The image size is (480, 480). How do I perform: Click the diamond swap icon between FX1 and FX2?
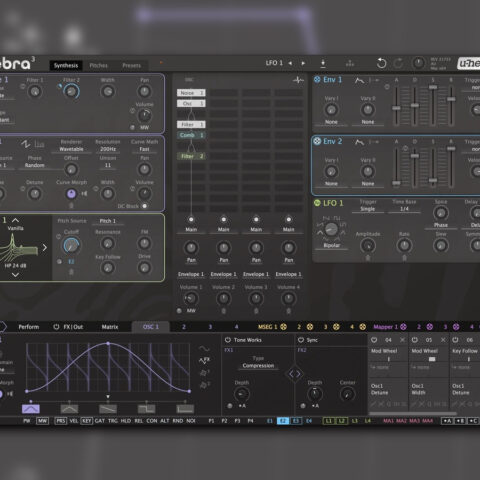pos(295,374)
